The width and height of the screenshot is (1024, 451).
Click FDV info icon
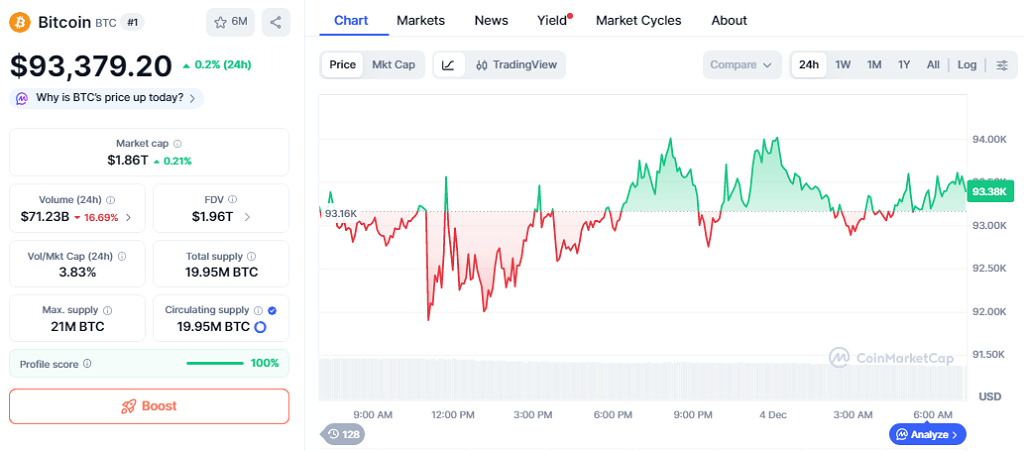232,200
